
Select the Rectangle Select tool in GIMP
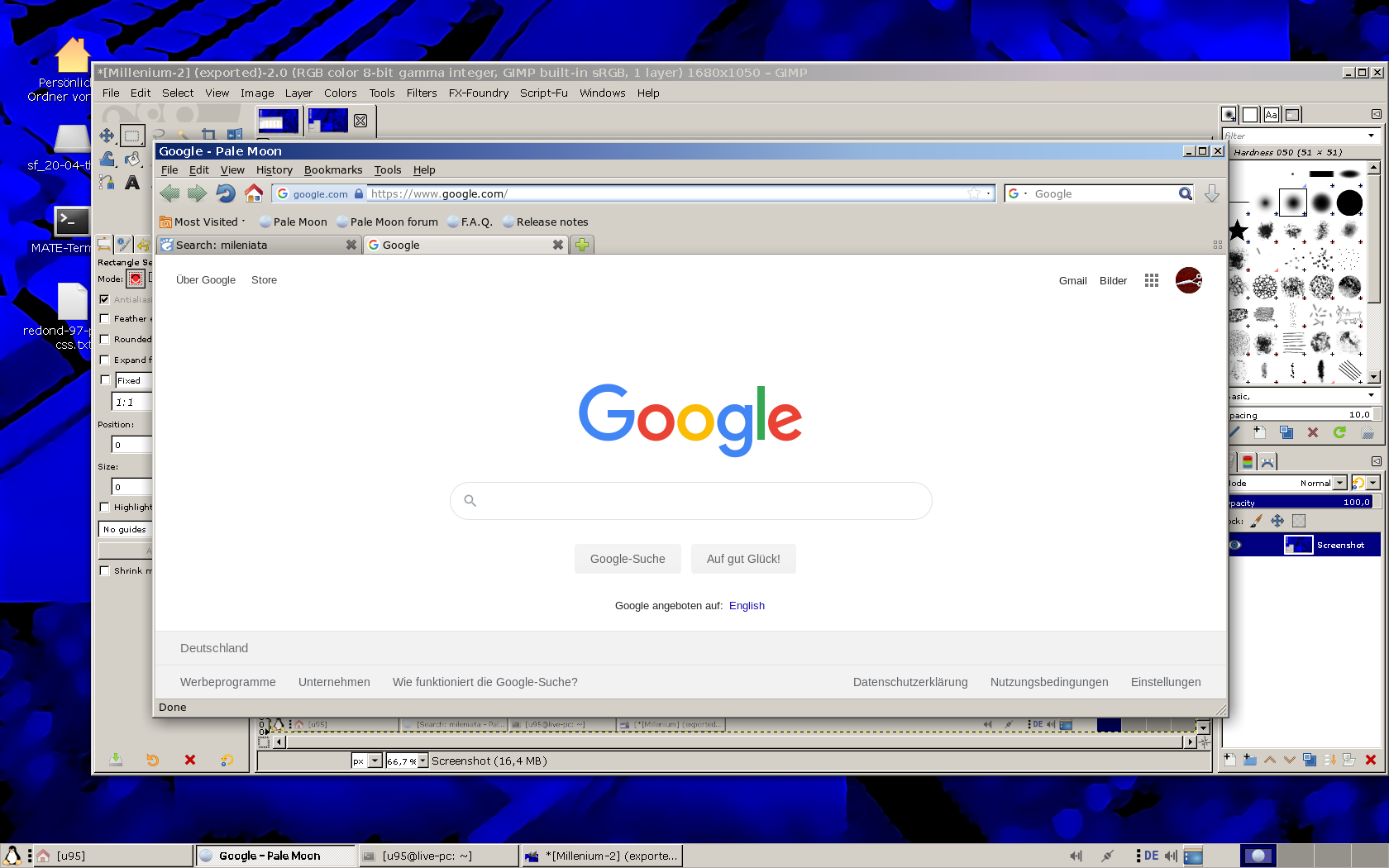coord(132,135)
